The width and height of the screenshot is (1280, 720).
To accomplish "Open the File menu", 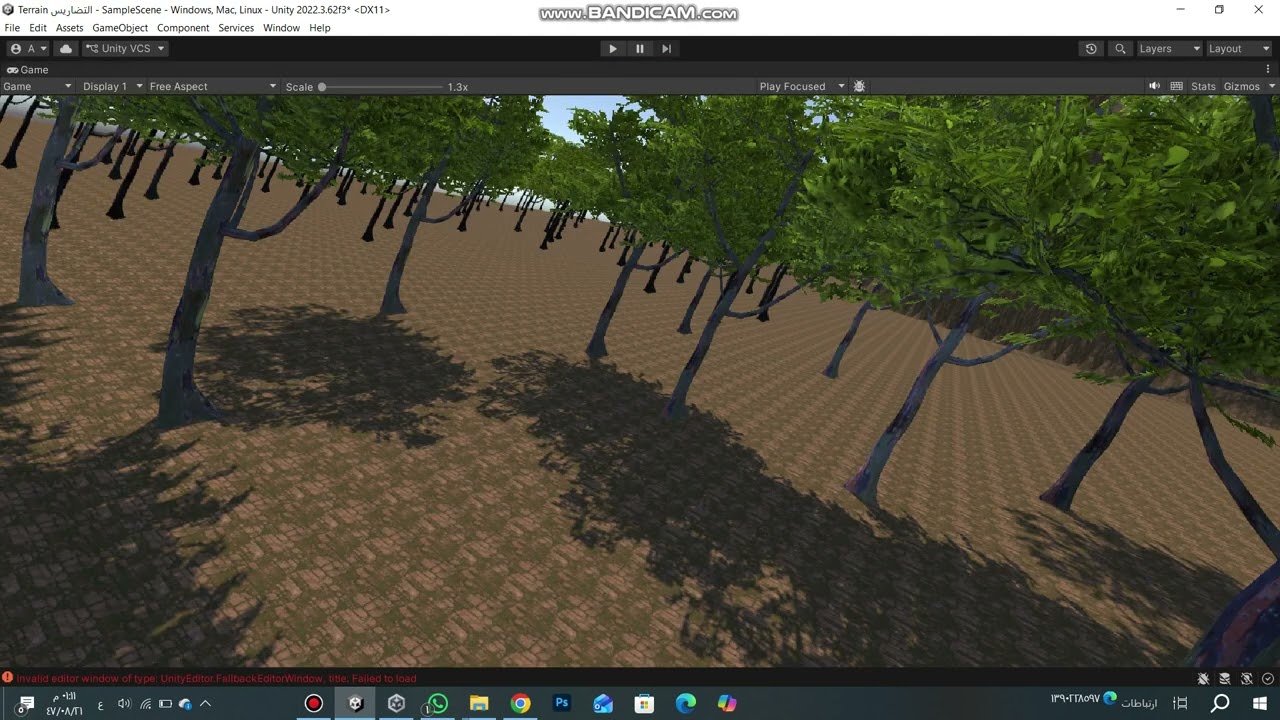I will click(12, 28).
